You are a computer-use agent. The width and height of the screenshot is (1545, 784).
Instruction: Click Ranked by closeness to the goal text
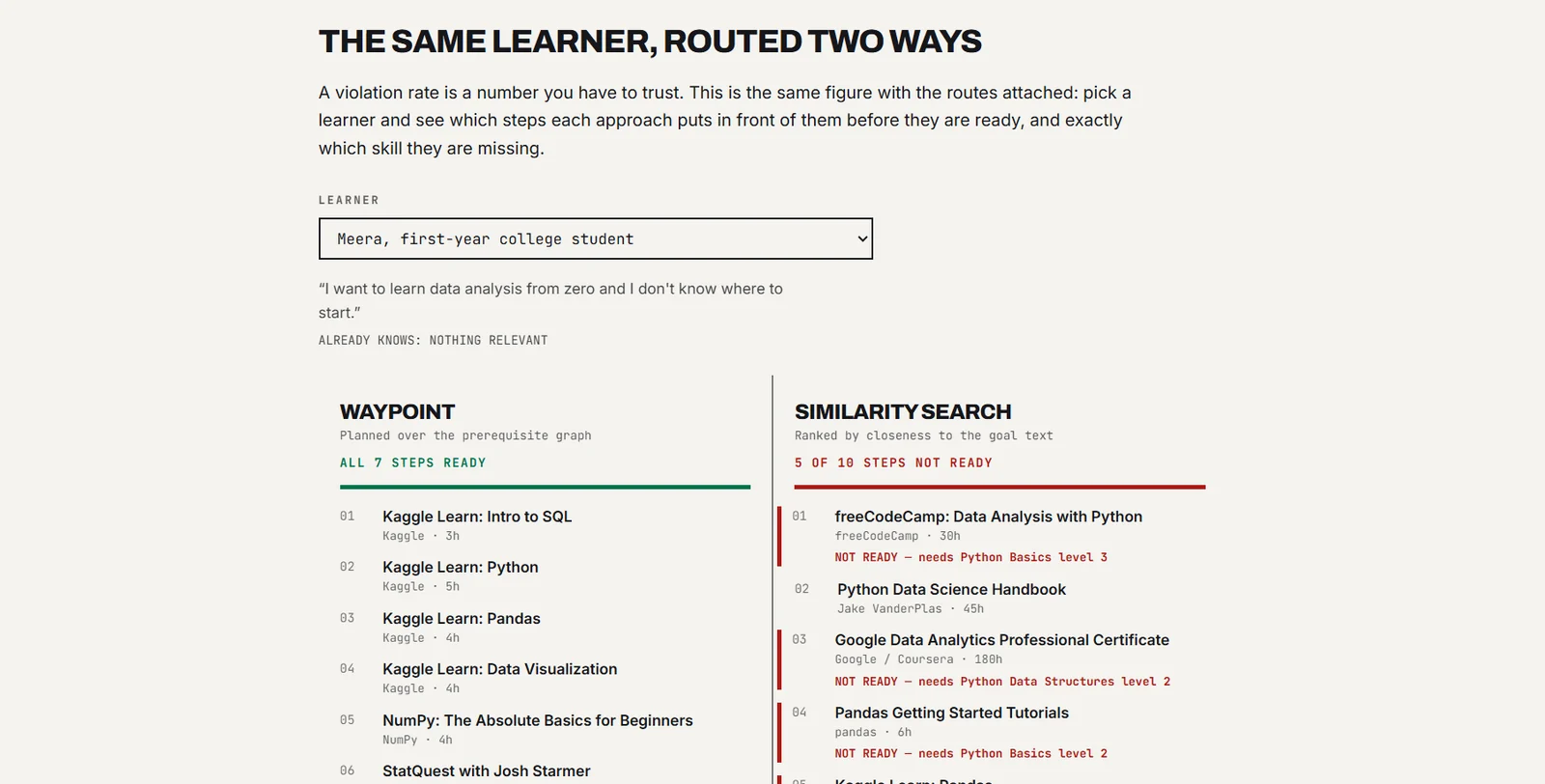tap(924, 435)
